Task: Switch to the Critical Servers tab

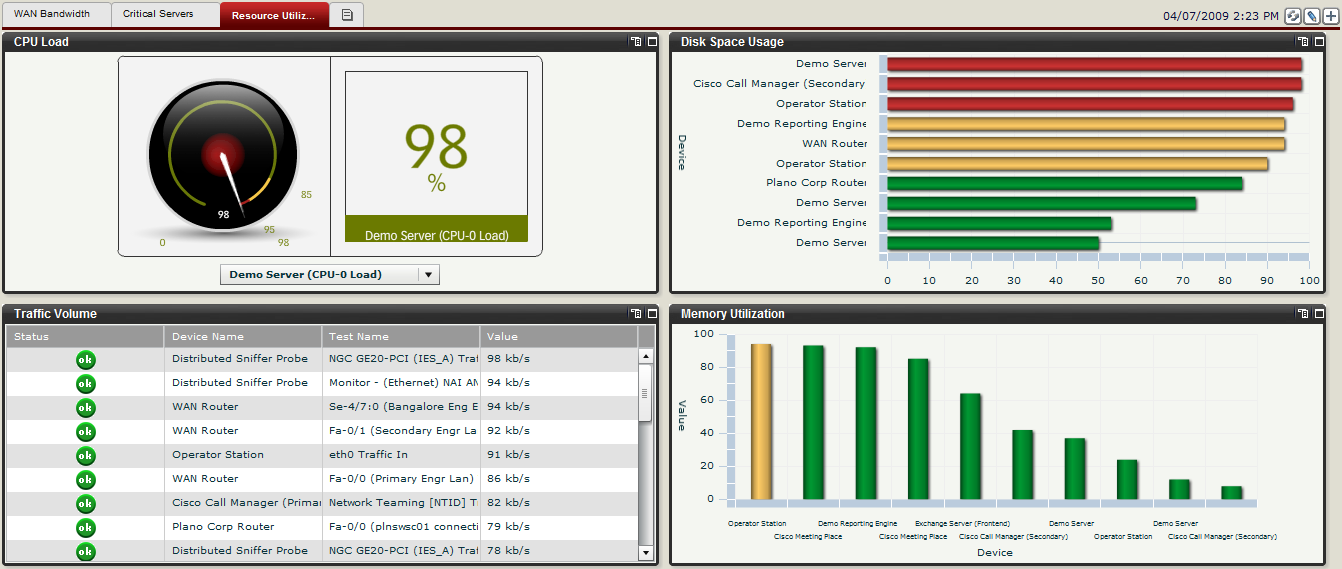Action: click(158, 14)
